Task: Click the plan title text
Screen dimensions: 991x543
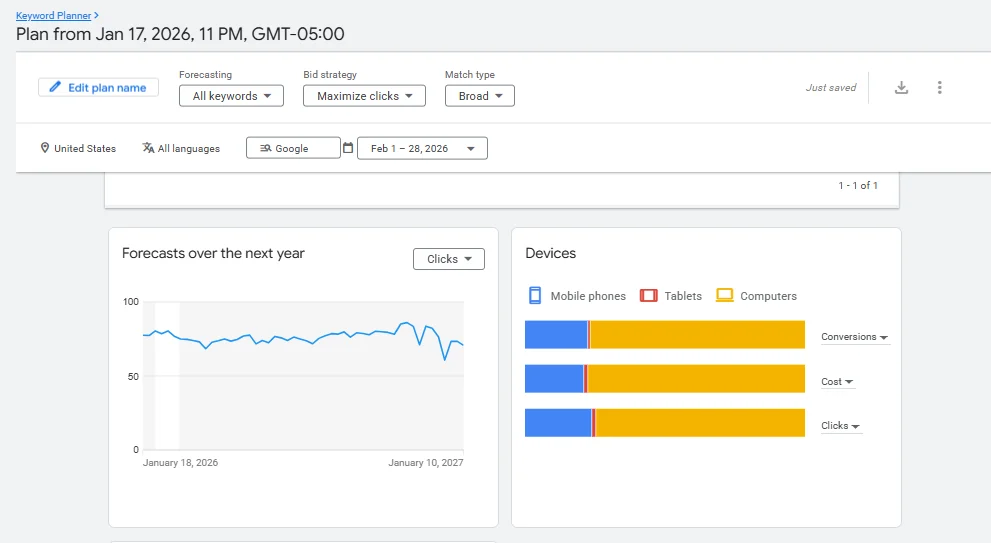Action: [x=180, y=34]
